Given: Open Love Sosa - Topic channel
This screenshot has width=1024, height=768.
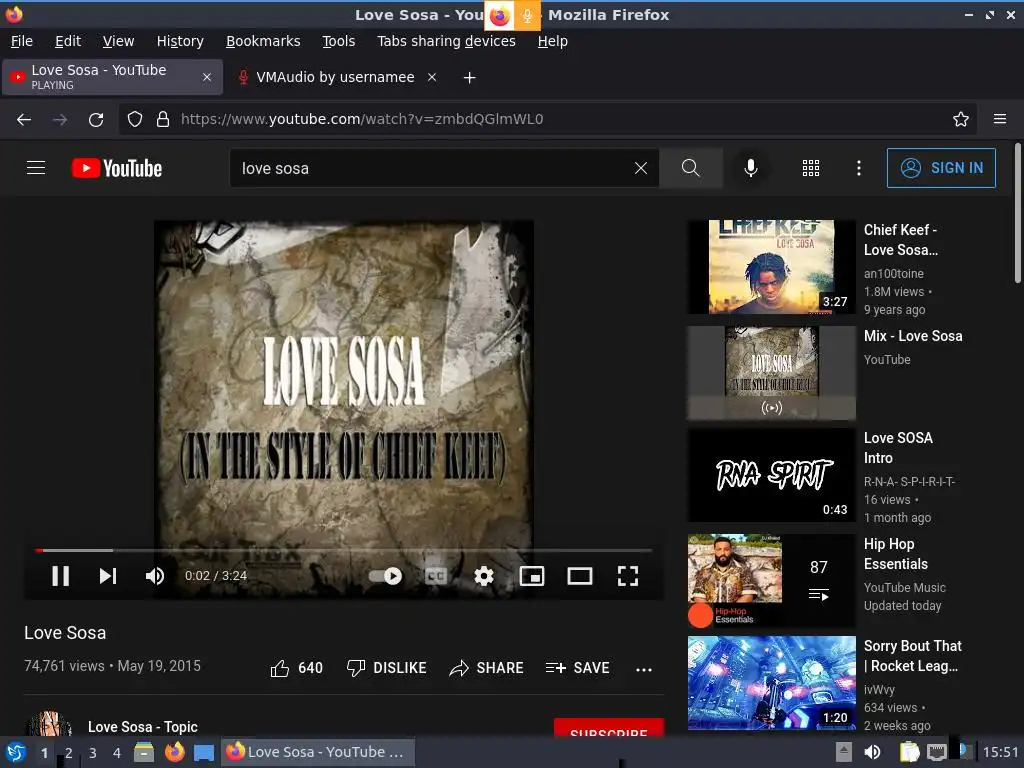Looking at the screenshot, I should tap(142, 727).
